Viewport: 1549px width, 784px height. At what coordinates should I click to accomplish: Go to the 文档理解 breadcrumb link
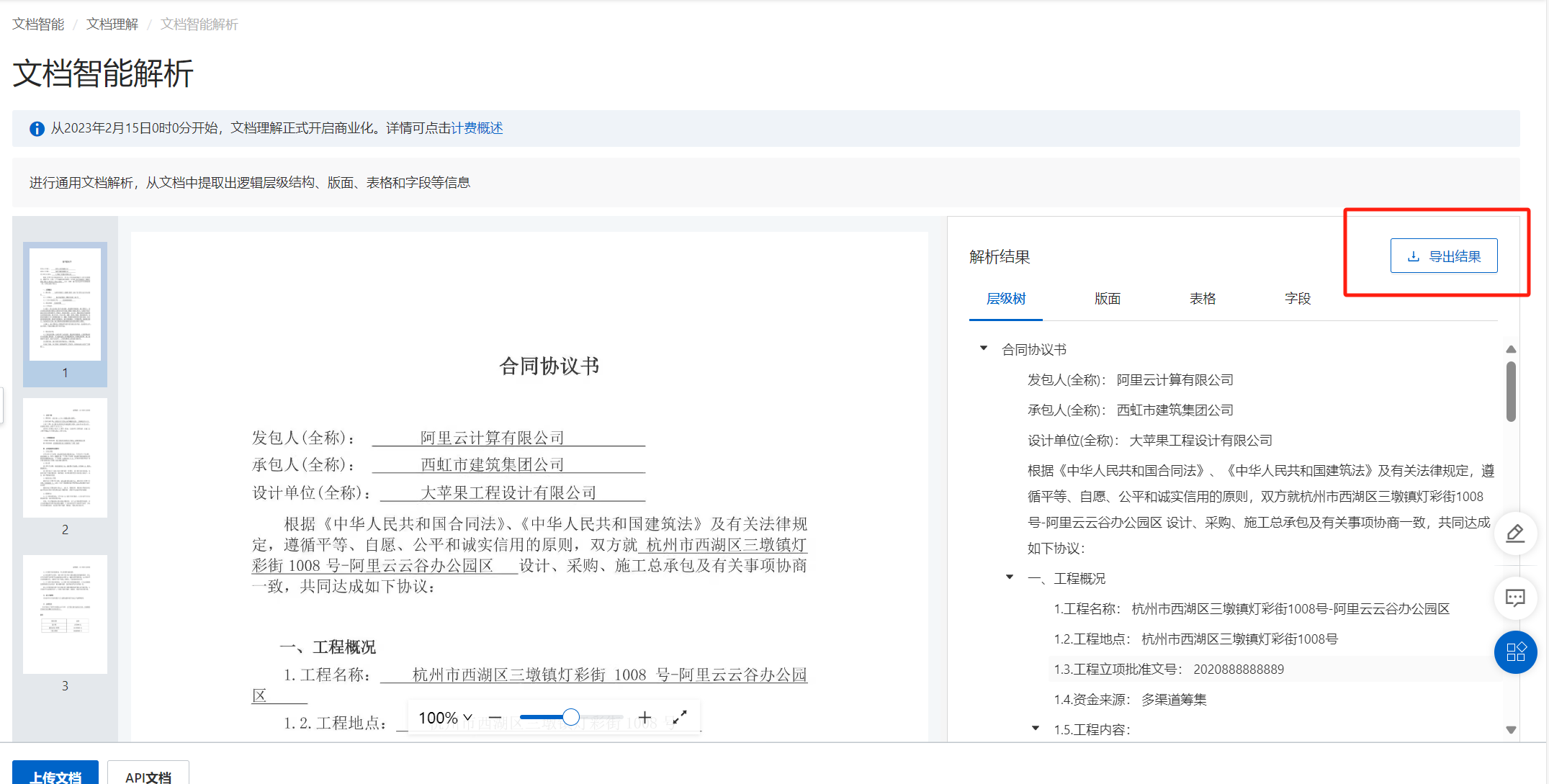(x=112, y=24)
